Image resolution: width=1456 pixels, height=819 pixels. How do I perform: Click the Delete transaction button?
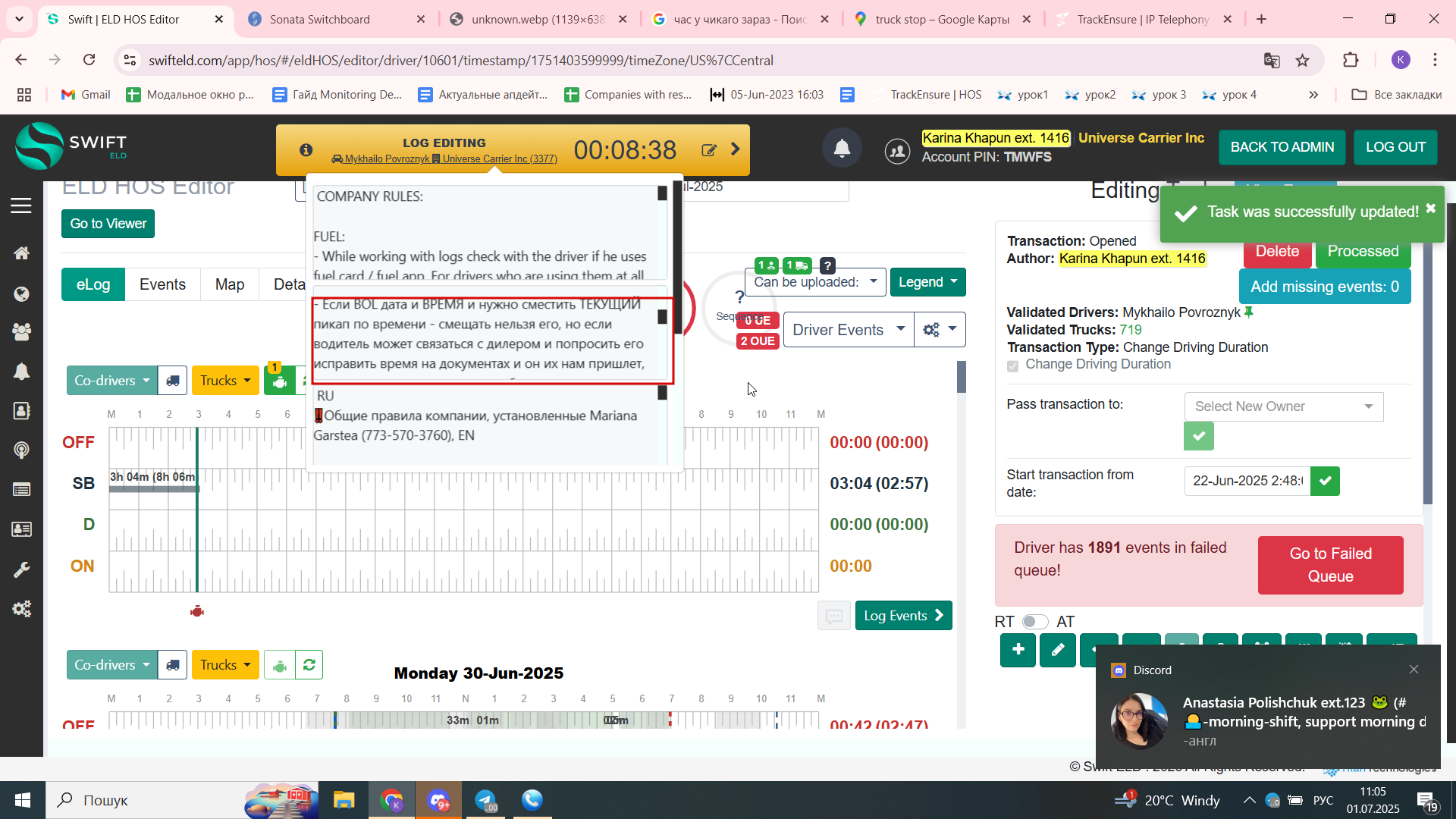pos(1277,251)
